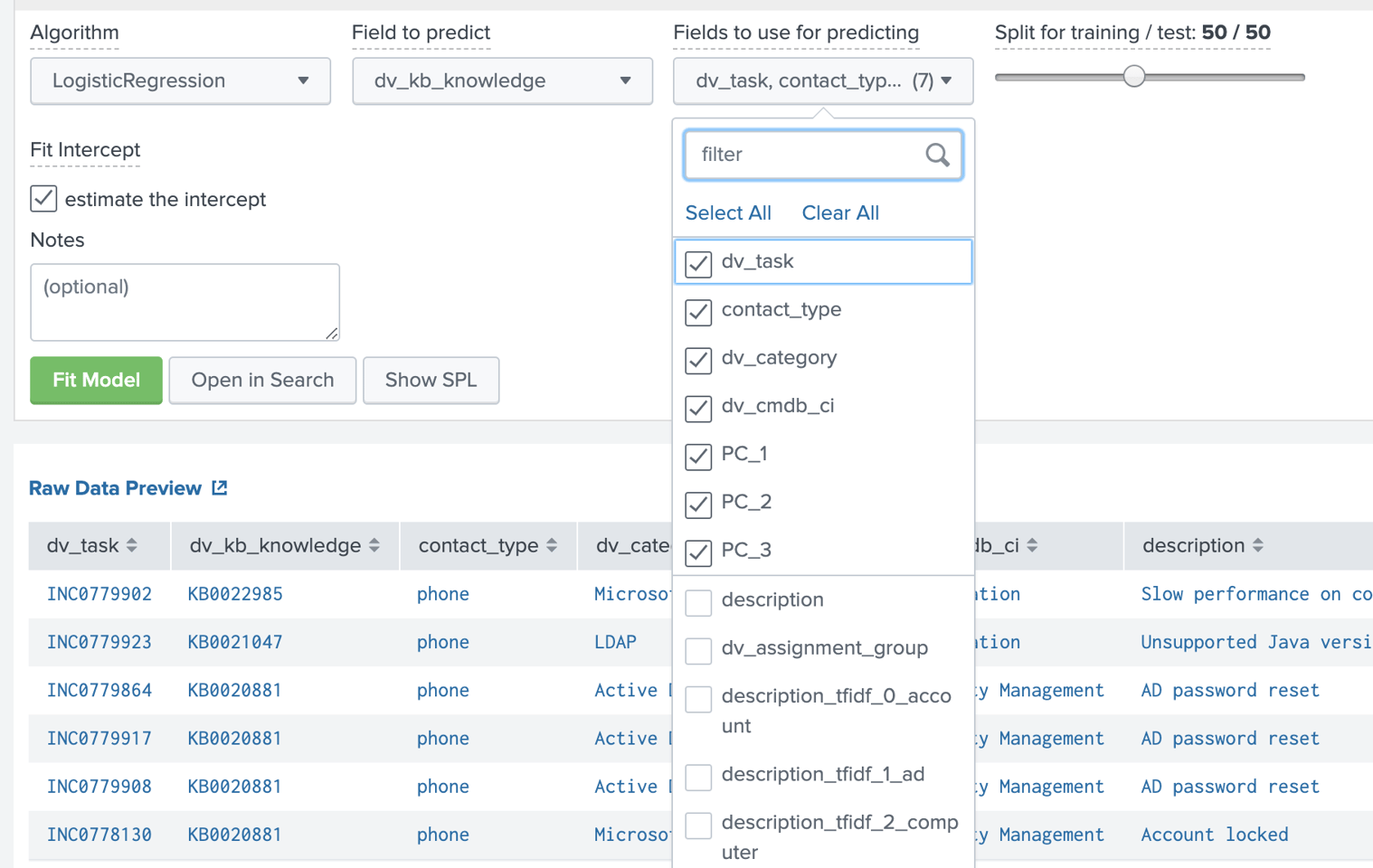Uncheck the dv_task predictor field
Viewport: 1373px width, 868px height.
[x=697, y=262]
